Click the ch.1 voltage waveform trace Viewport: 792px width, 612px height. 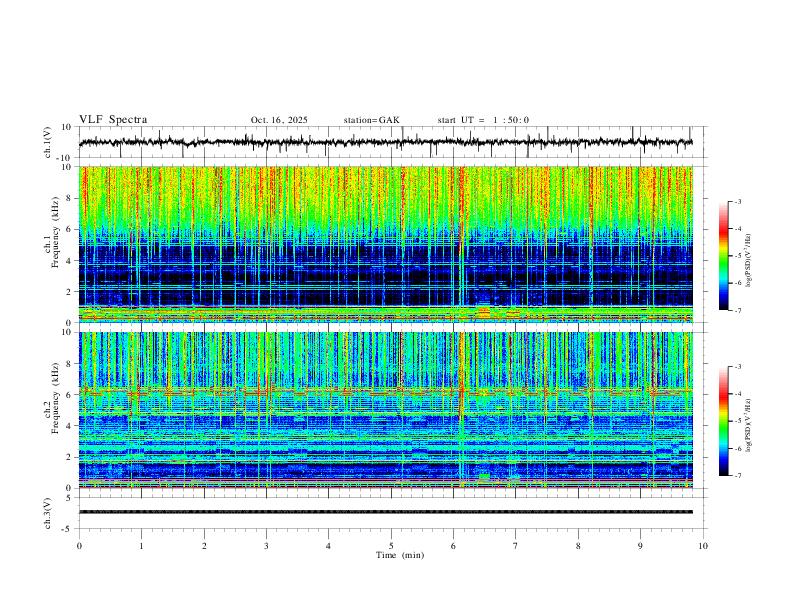(x=386, y=142)
